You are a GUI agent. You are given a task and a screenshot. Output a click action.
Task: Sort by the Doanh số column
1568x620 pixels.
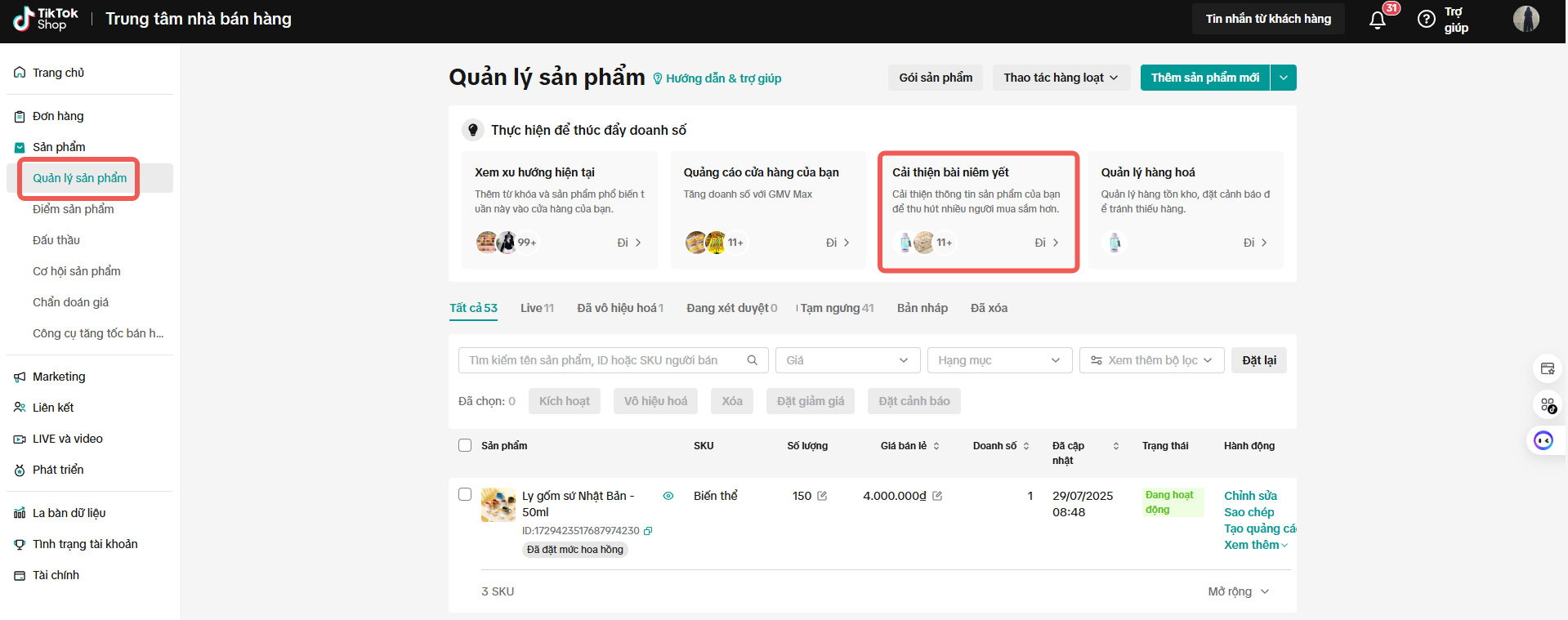1001,446
